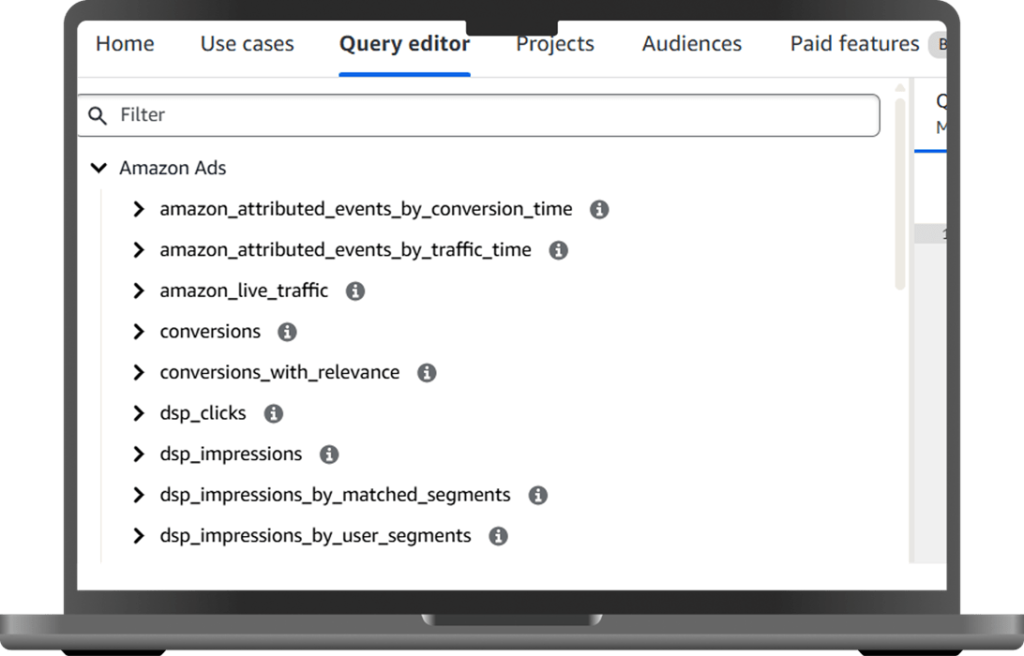
Task: Click info icon next to dsp_impressions
Action: tap(328, 455)
